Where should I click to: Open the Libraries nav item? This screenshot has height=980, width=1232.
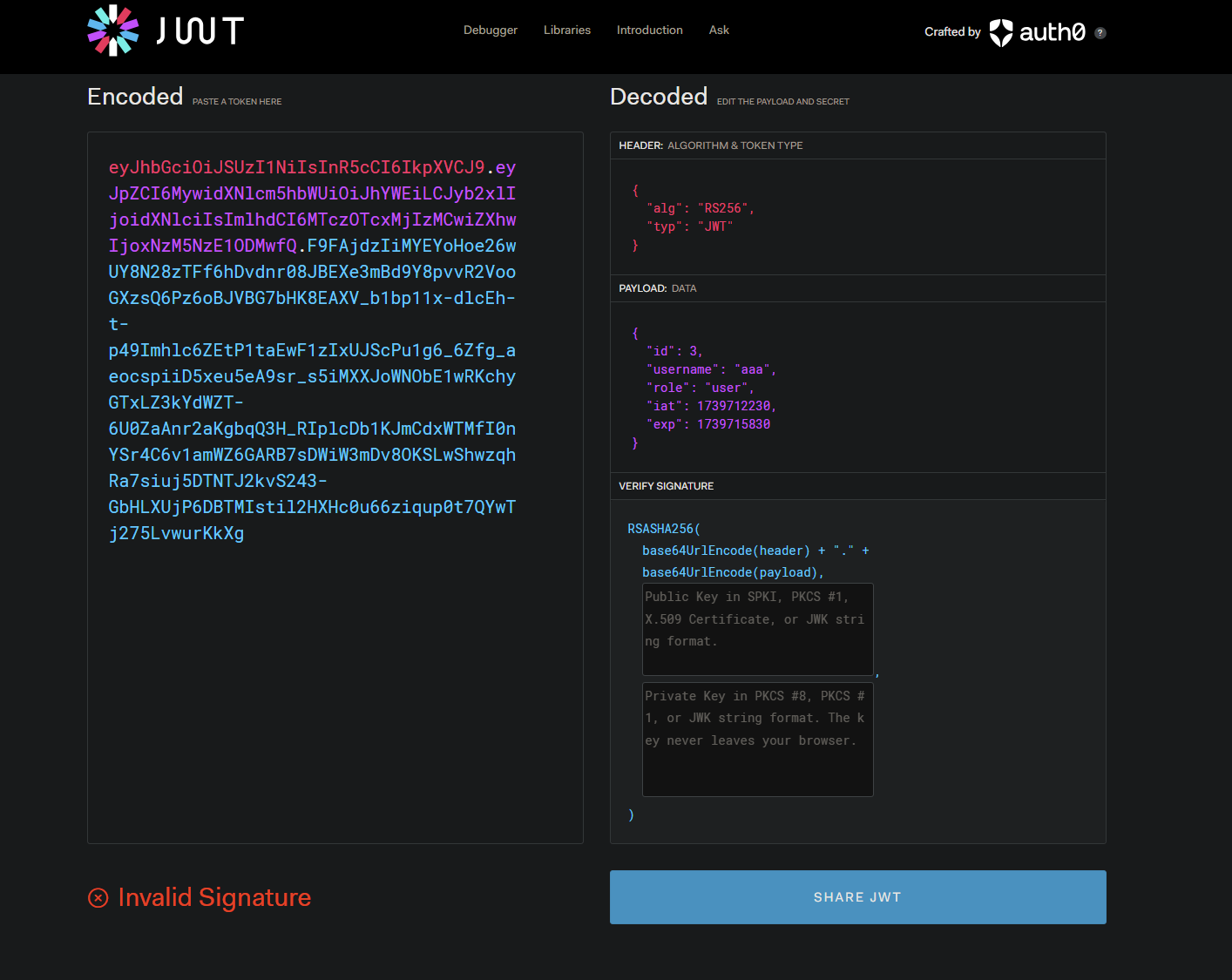566,30
